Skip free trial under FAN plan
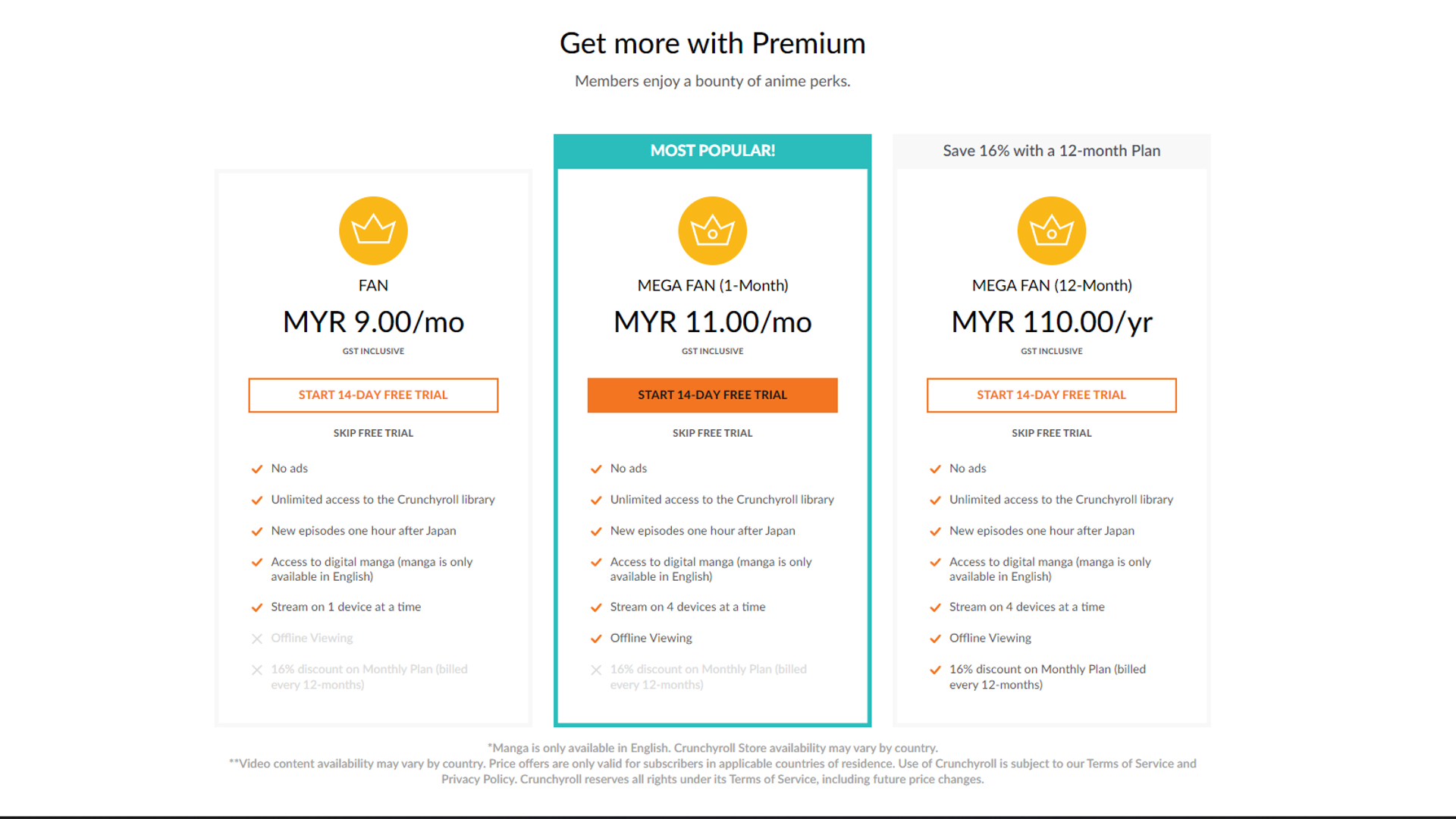The image size is (1456, 819). coord(373,433)
